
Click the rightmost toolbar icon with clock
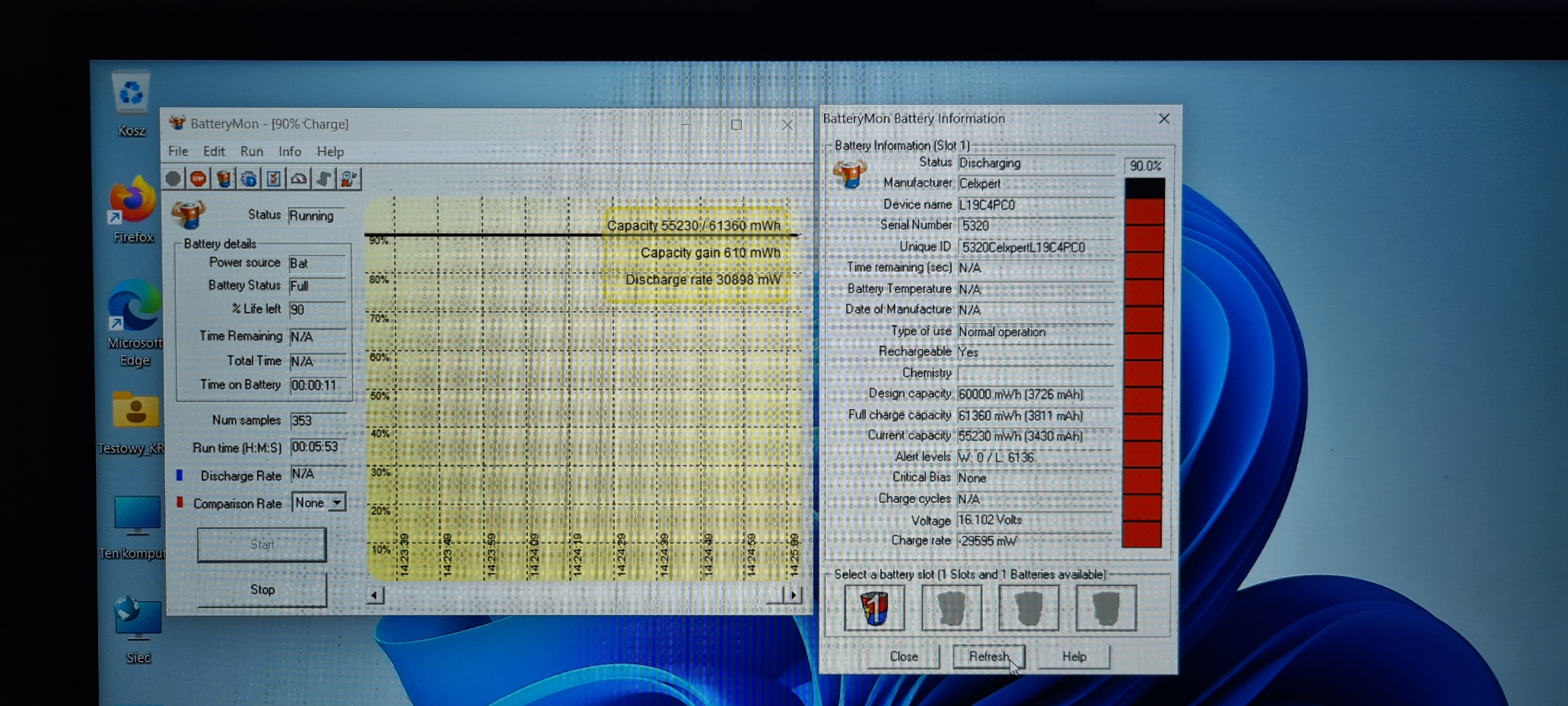click(349, 179)
